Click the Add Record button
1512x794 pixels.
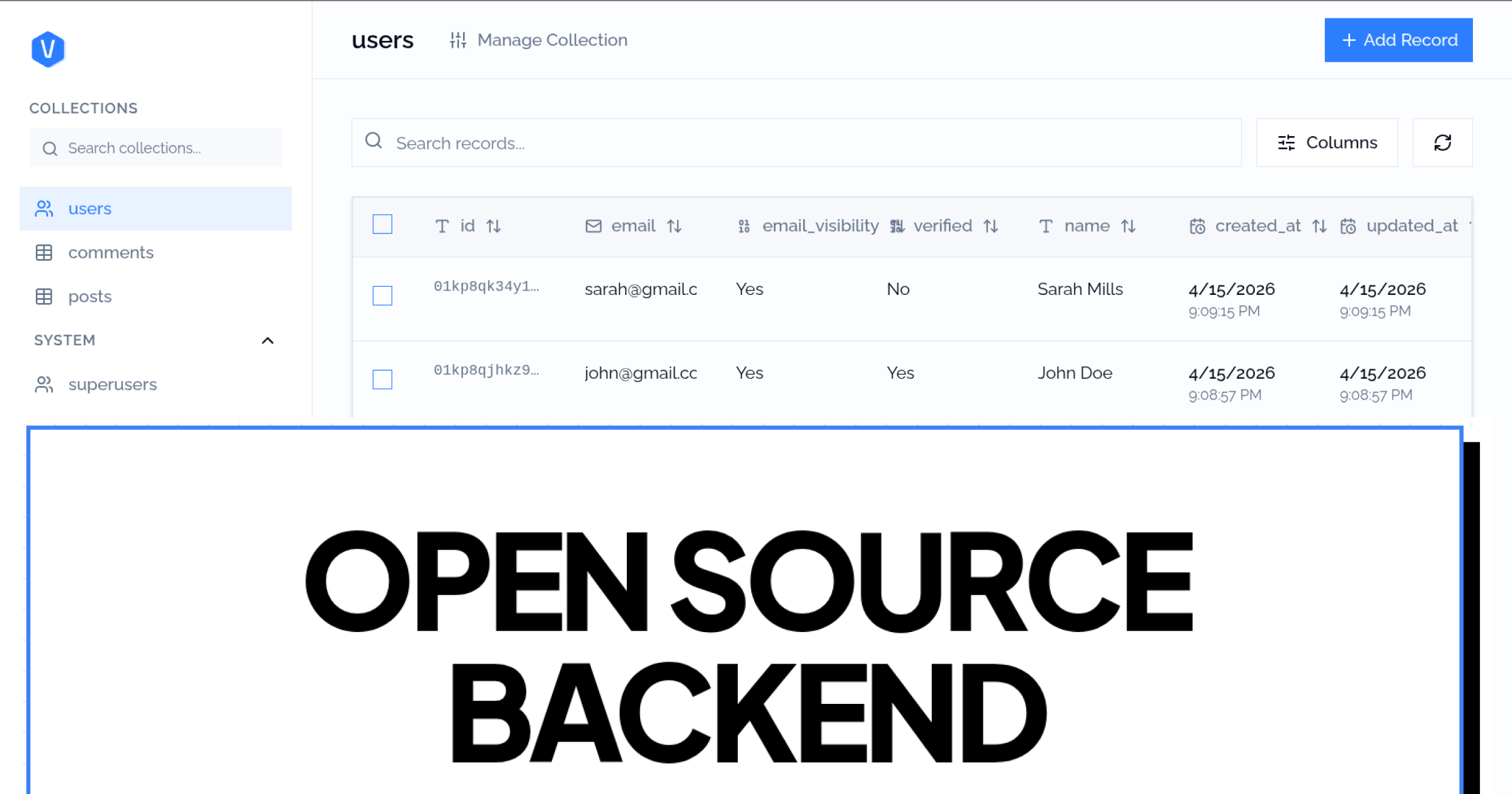coord(1399,40)
